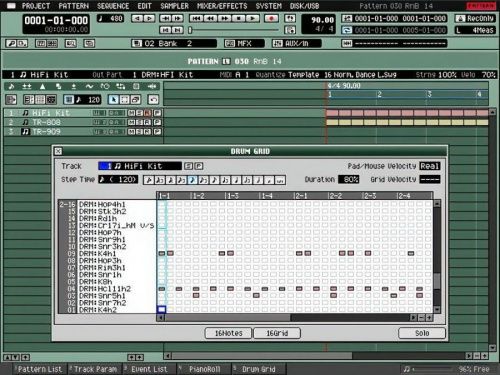Screen dimensions: 500x375
Task: Click the Rewind transport button
Action: pyautogui.click(x=210, y=19)
